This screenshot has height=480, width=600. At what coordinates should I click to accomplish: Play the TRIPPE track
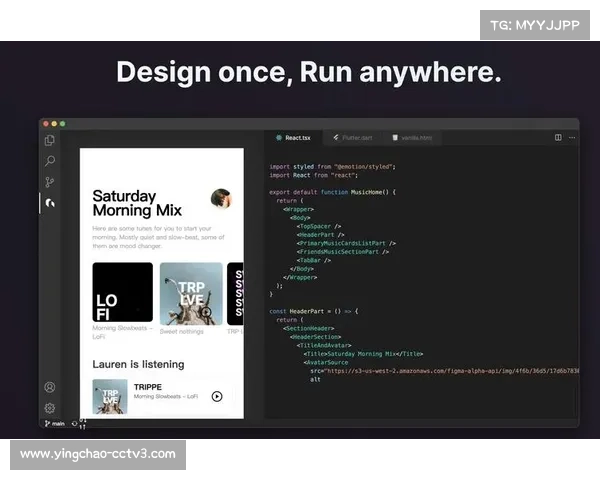pyautogui.click(x=217, y=396)
